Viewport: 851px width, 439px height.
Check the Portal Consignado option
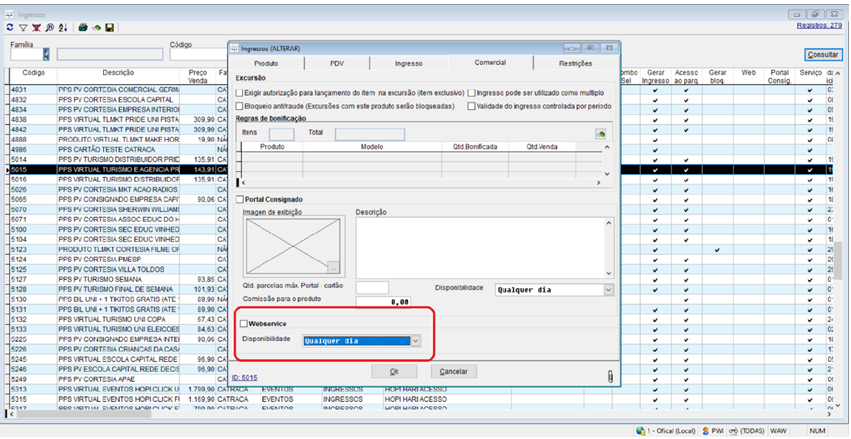pyautogui.click(x=240, y=199)
